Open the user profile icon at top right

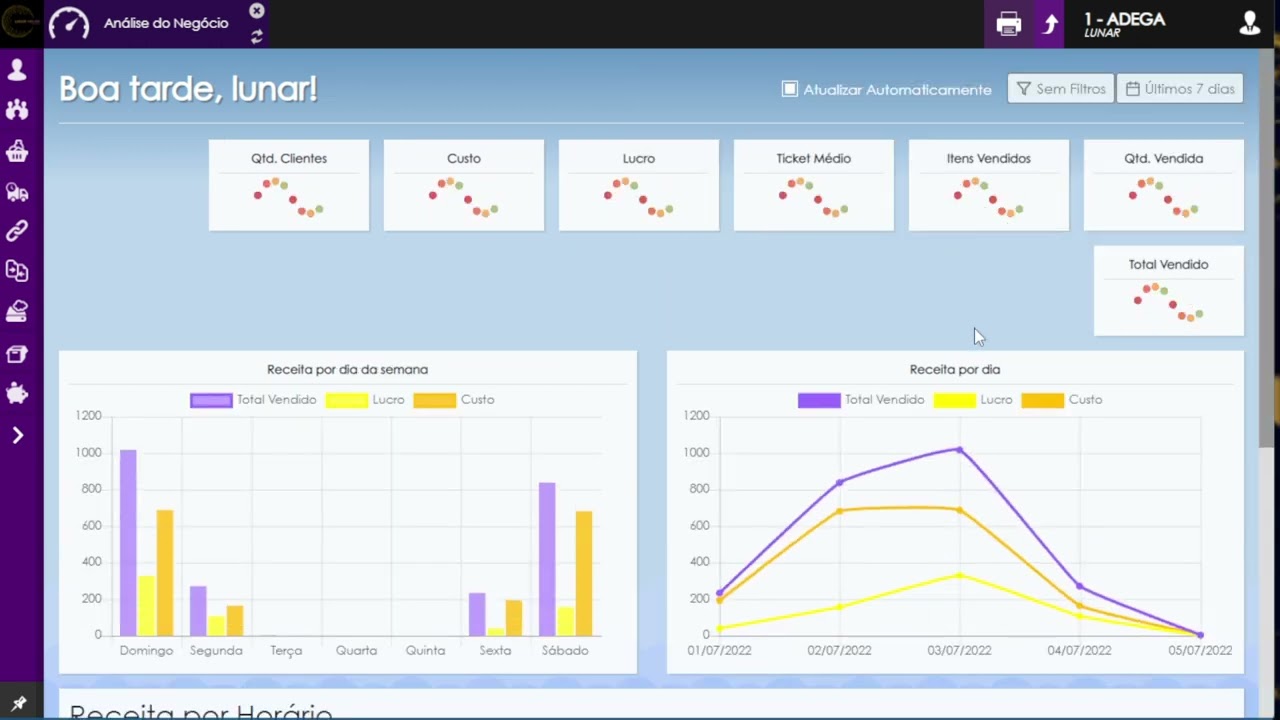1250,24
